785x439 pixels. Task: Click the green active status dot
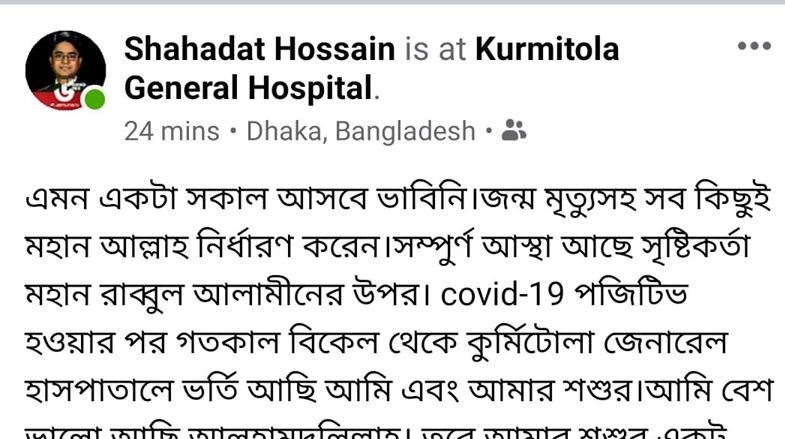click(94, 99)
